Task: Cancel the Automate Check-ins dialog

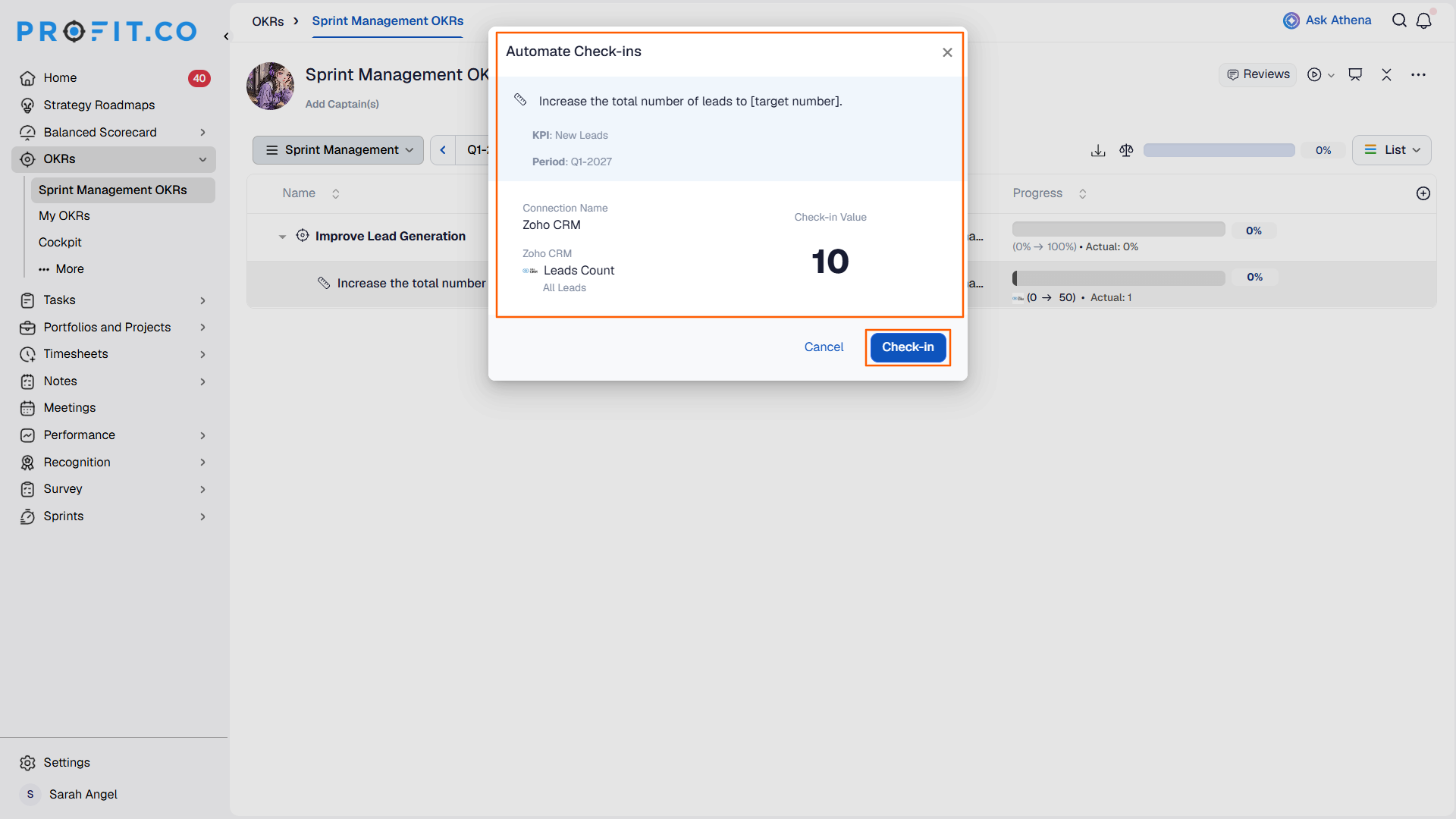Action: (x=824, y=347)
